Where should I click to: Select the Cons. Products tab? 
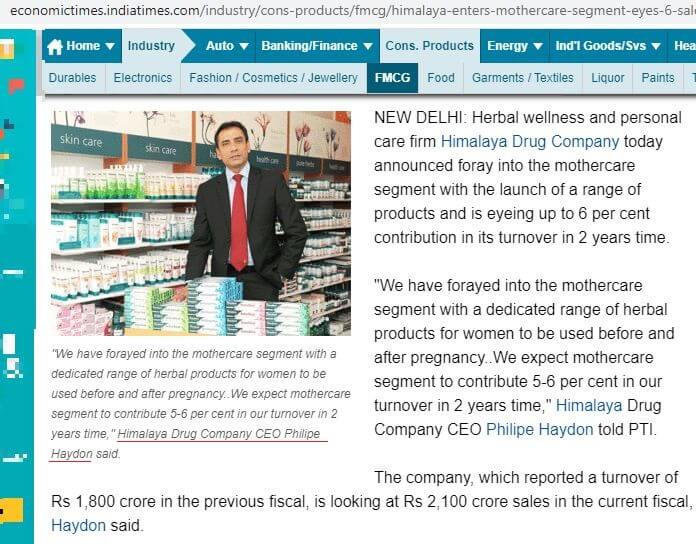(429, 46)
